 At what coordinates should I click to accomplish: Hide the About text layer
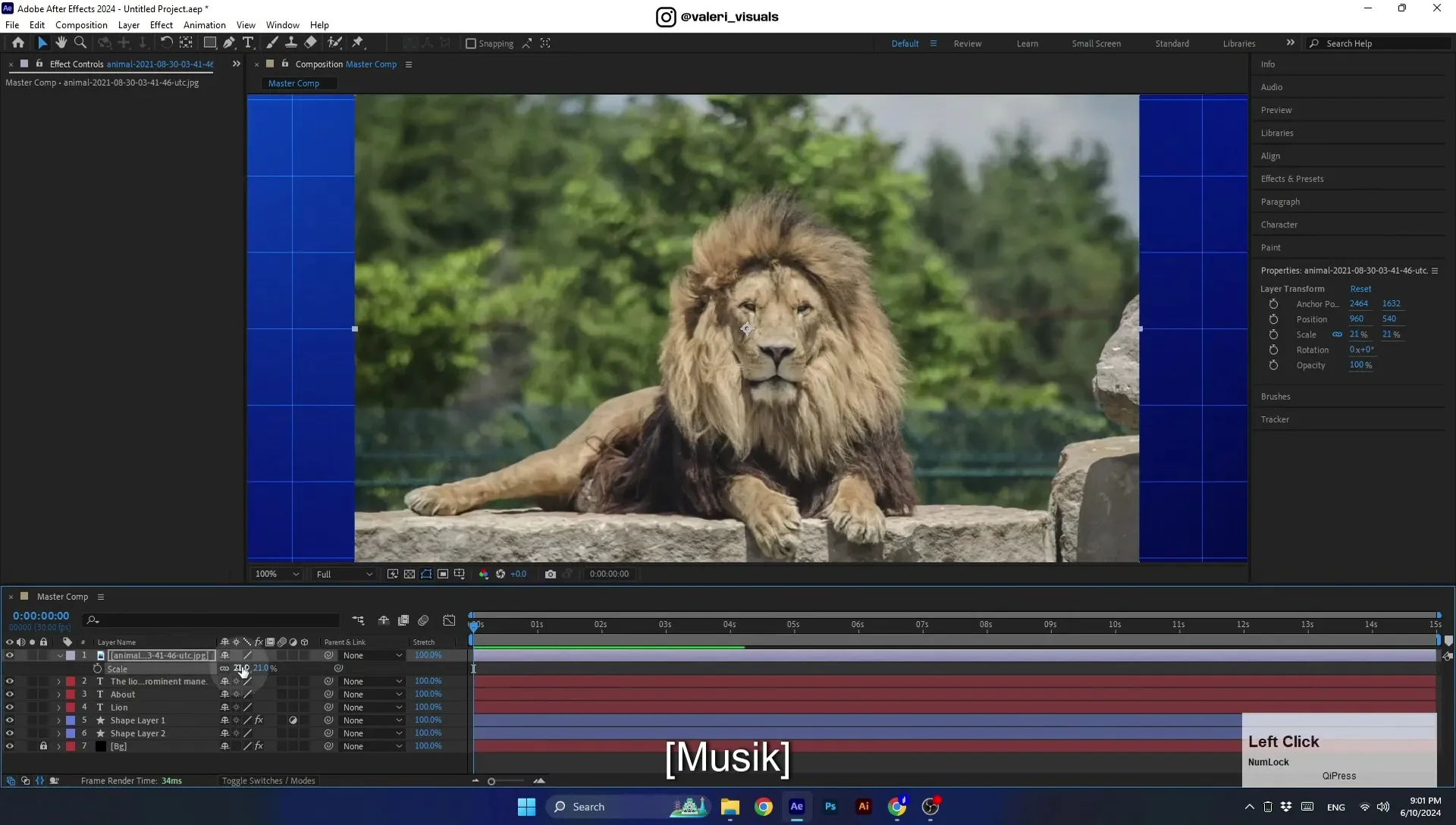[x=10, y=695]
